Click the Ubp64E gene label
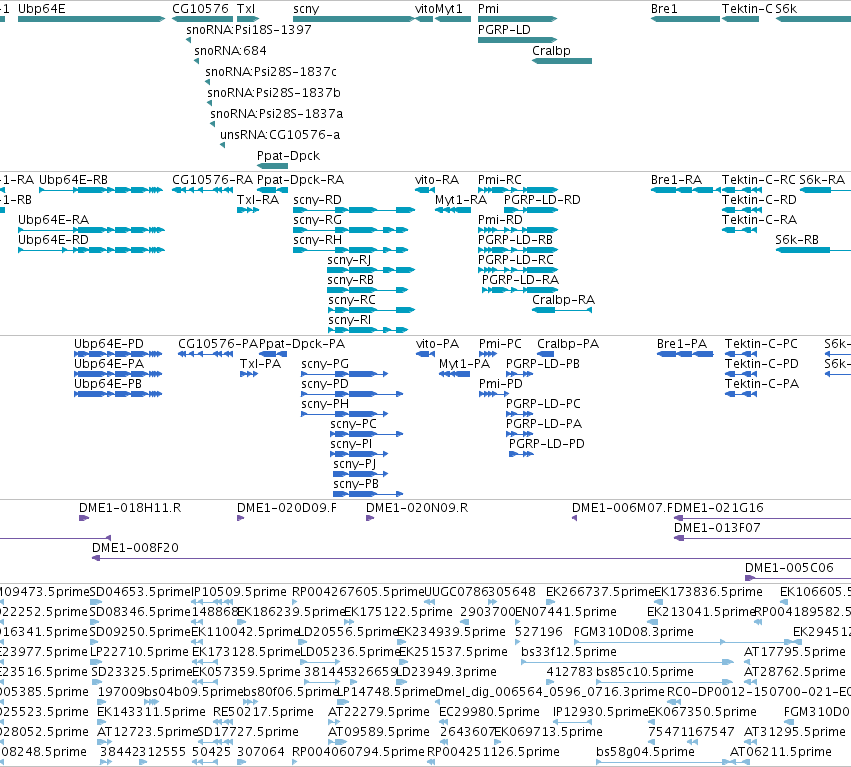 point(42,9)
